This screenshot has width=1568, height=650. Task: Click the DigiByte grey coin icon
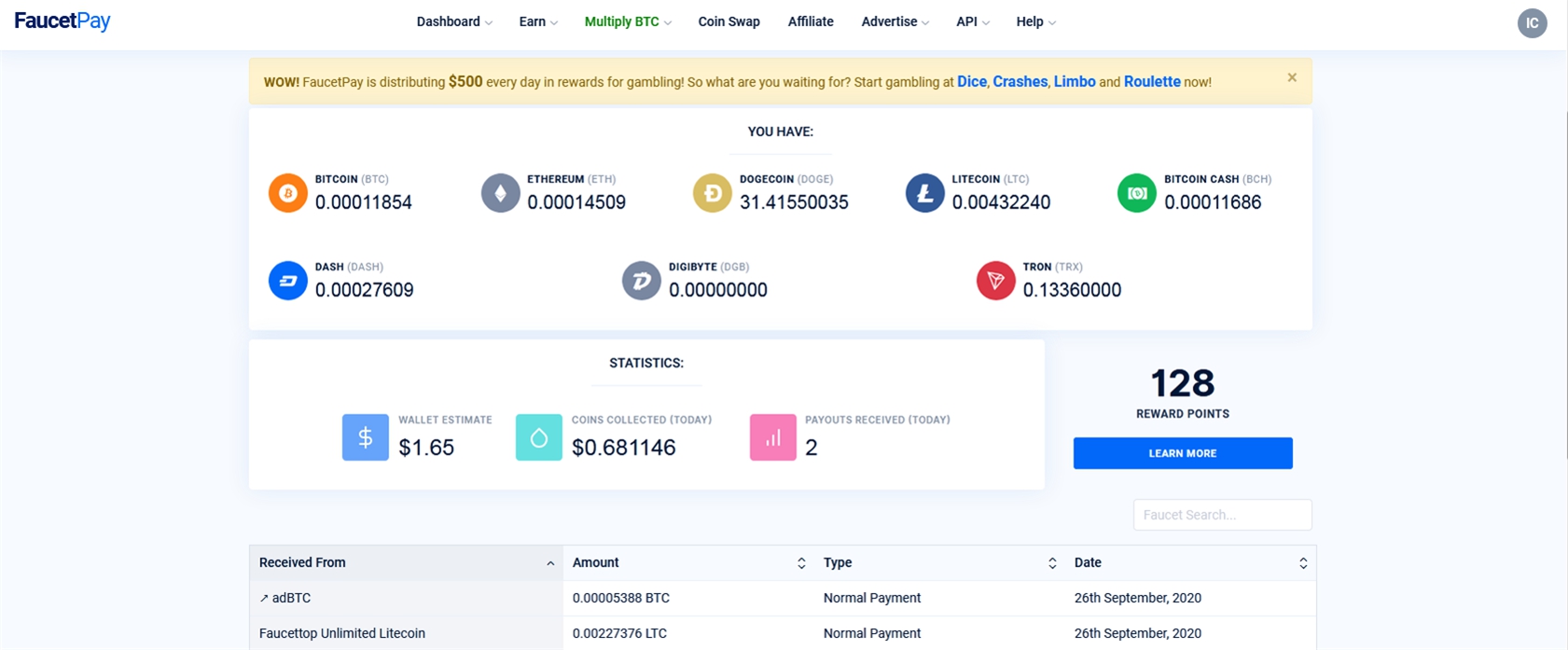(642, 281)
